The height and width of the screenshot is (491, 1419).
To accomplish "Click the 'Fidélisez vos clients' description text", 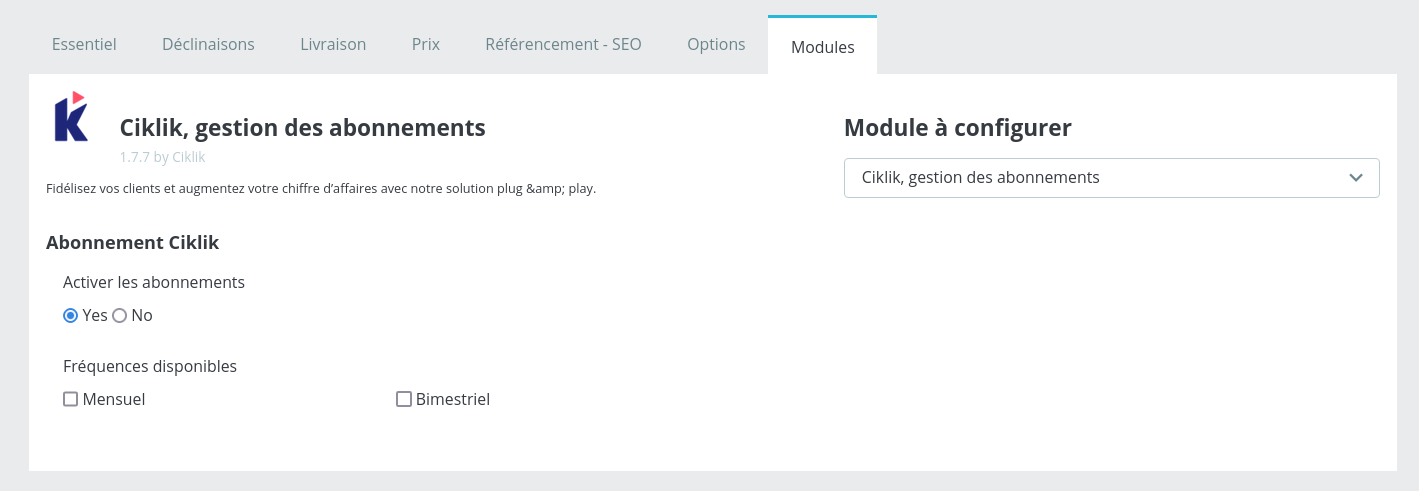I will point(321,188).
